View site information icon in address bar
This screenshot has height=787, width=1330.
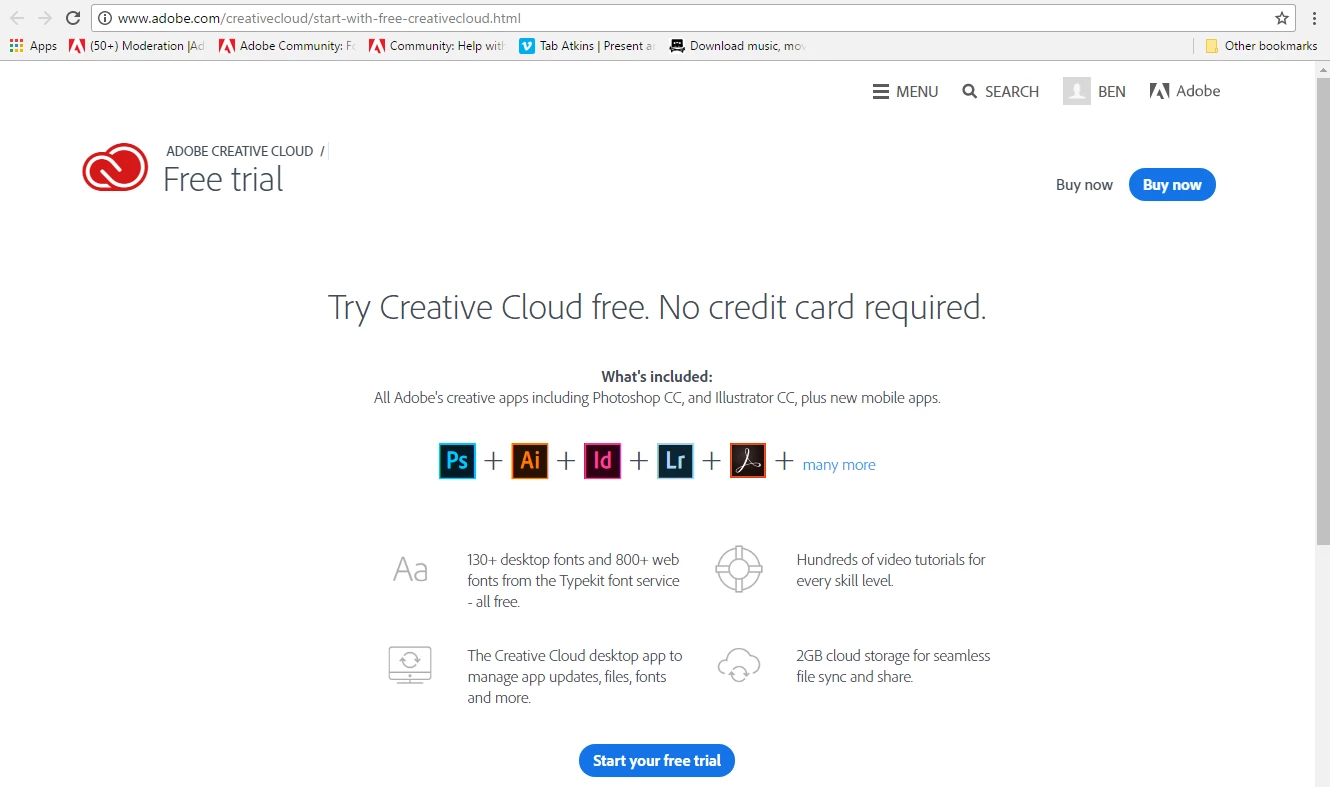coord(105,18)
